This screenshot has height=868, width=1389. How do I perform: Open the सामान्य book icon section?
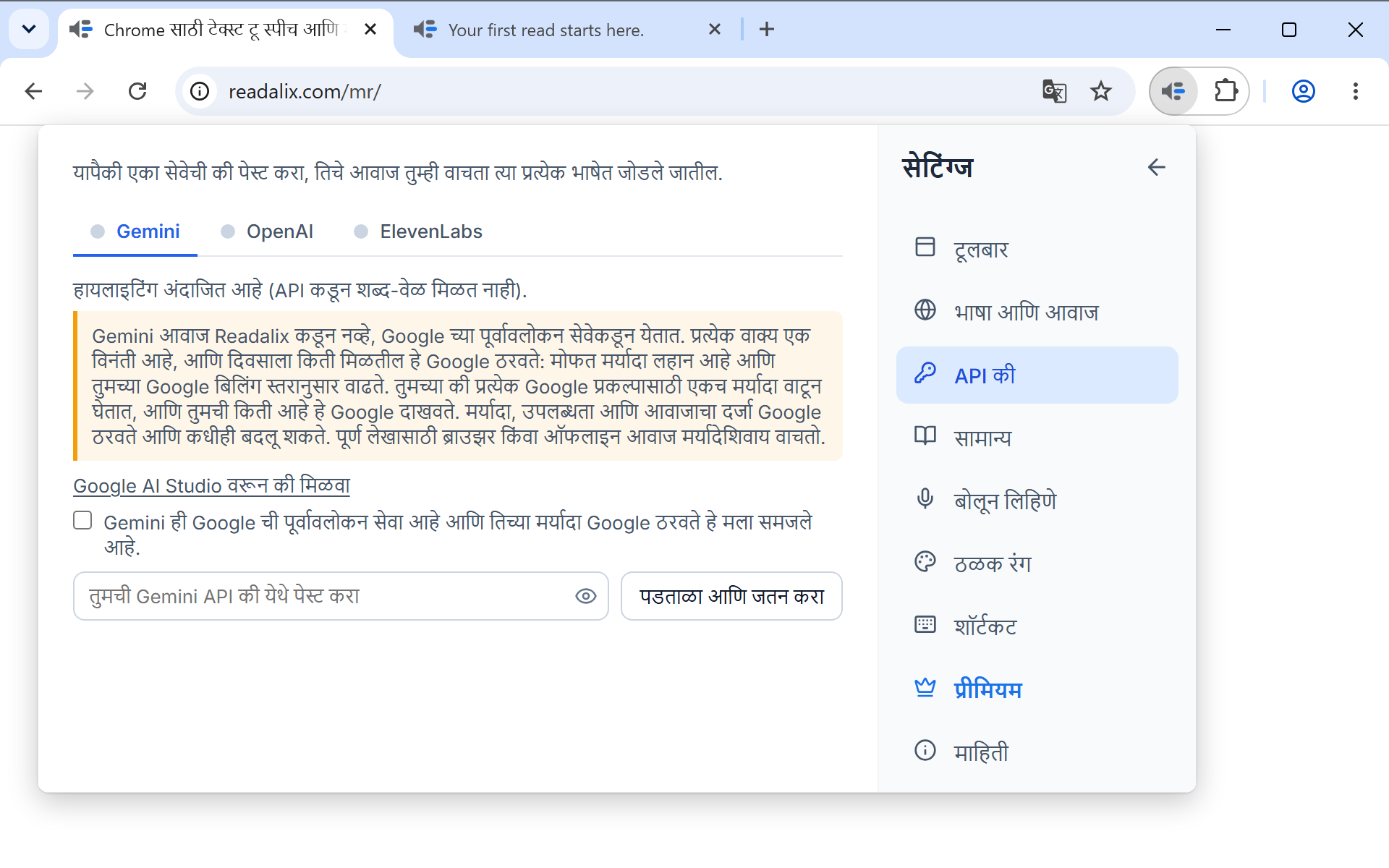click(x=1037, y=438)
